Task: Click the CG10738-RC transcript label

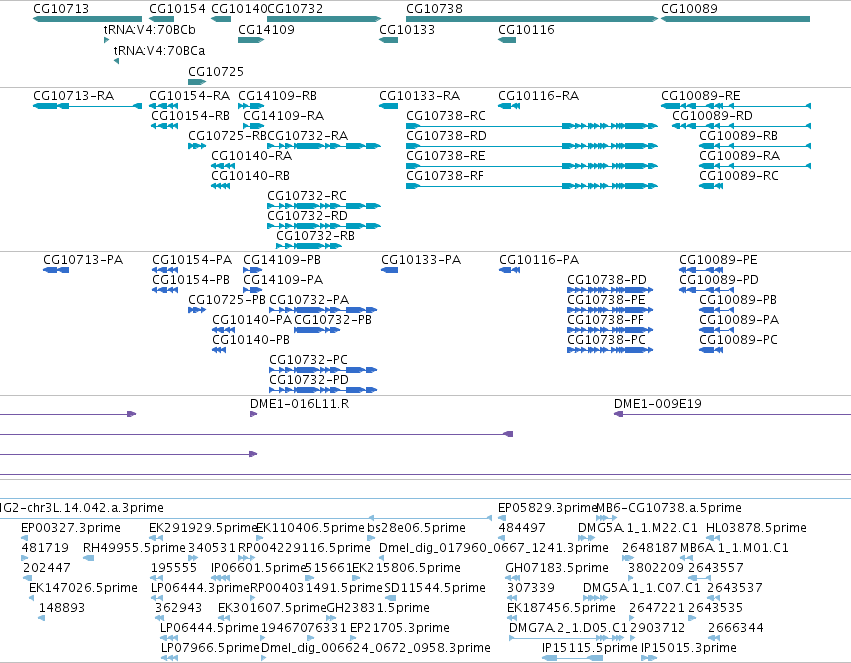Action: 446,116
